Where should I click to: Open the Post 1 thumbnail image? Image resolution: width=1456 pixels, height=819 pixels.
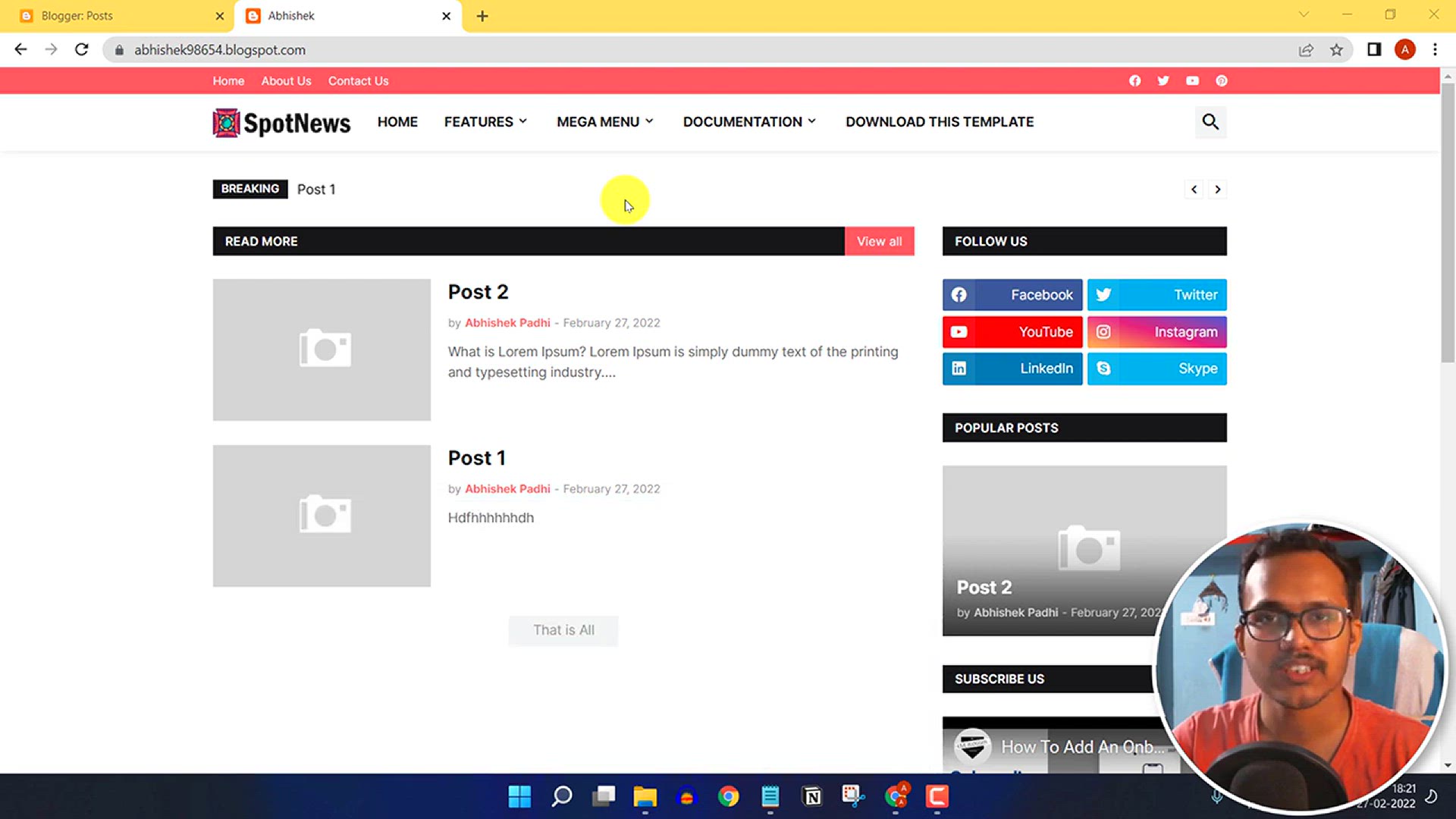[322, 516]
